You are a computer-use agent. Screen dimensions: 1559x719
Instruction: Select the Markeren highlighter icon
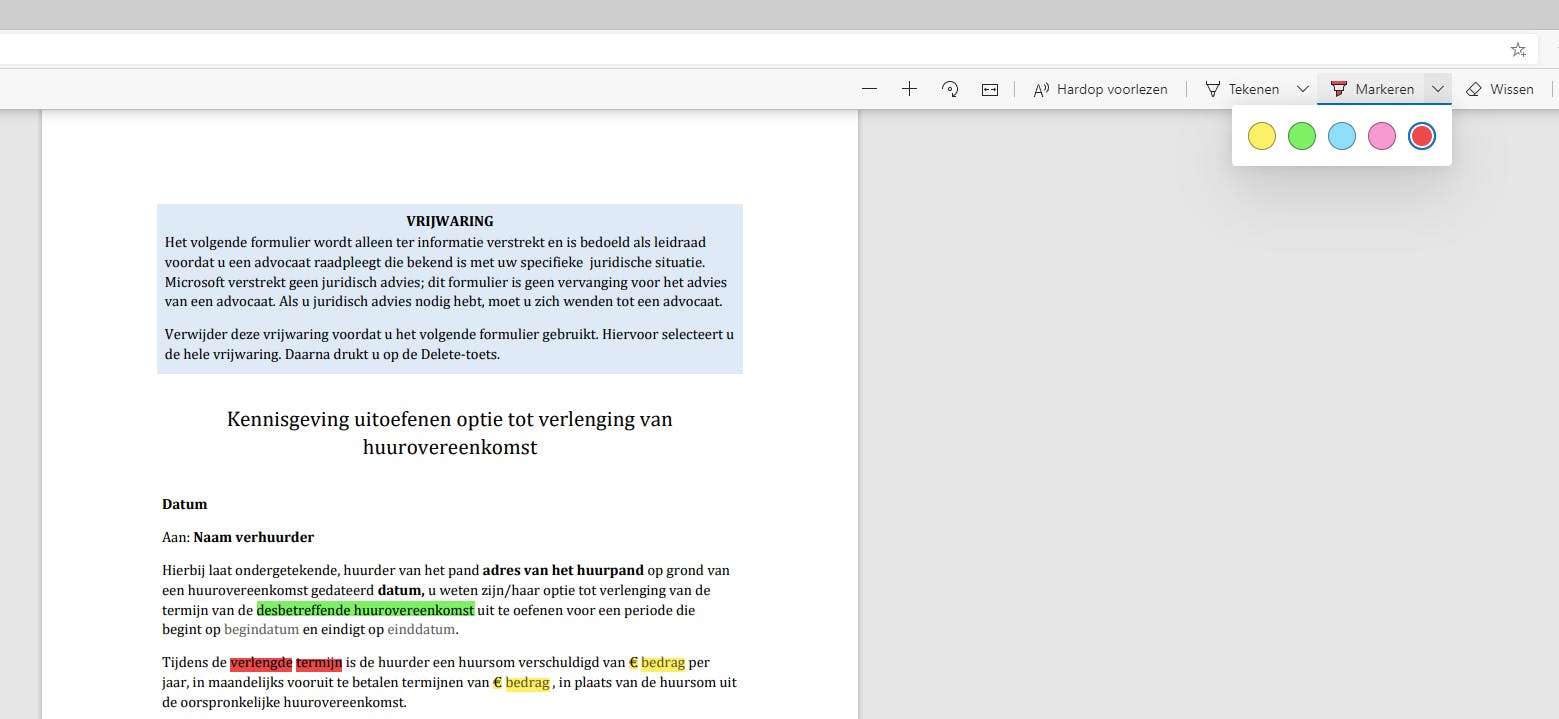point(1340,88)
